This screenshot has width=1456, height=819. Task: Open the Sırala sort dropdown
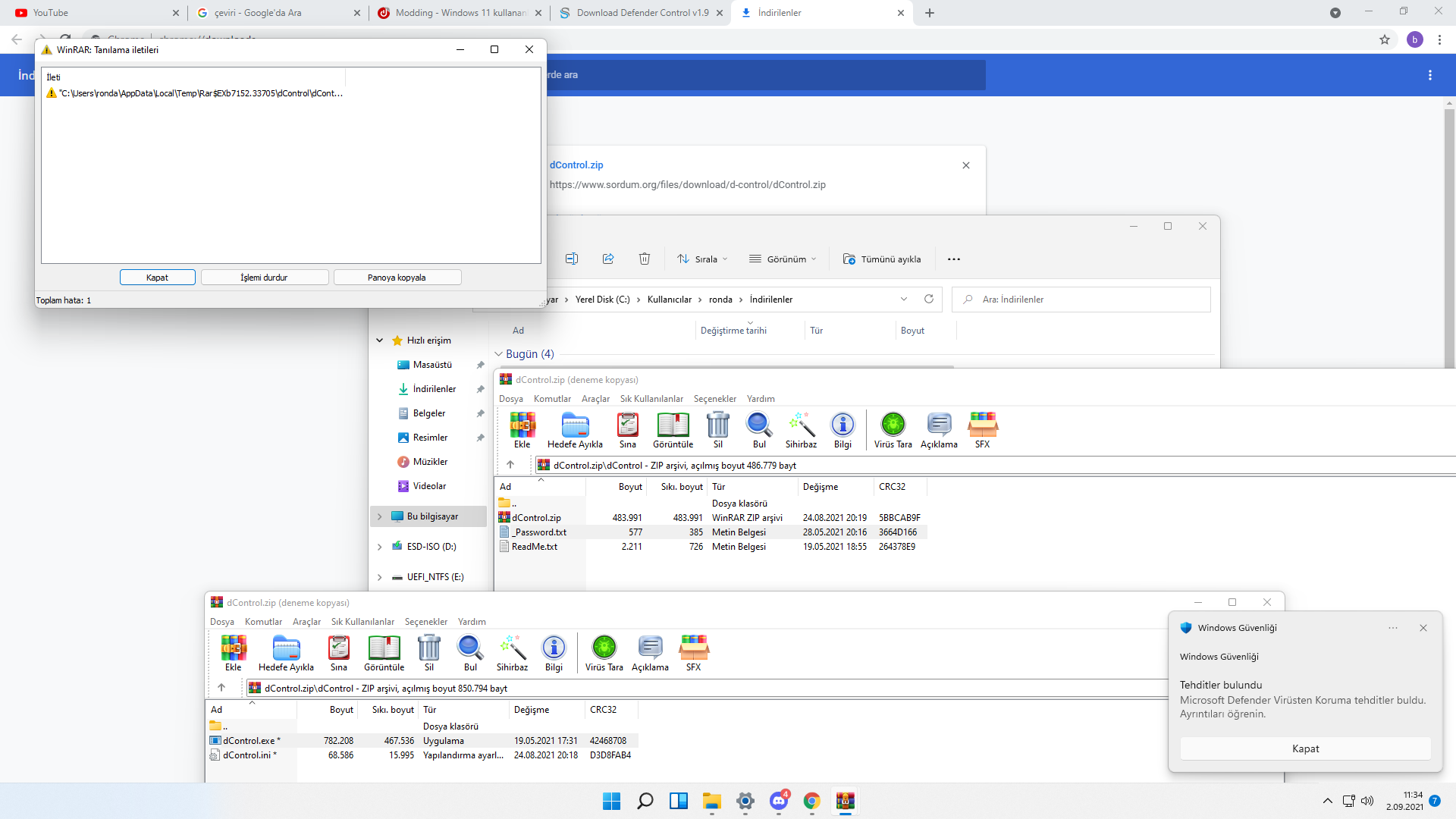pos(702,259)
